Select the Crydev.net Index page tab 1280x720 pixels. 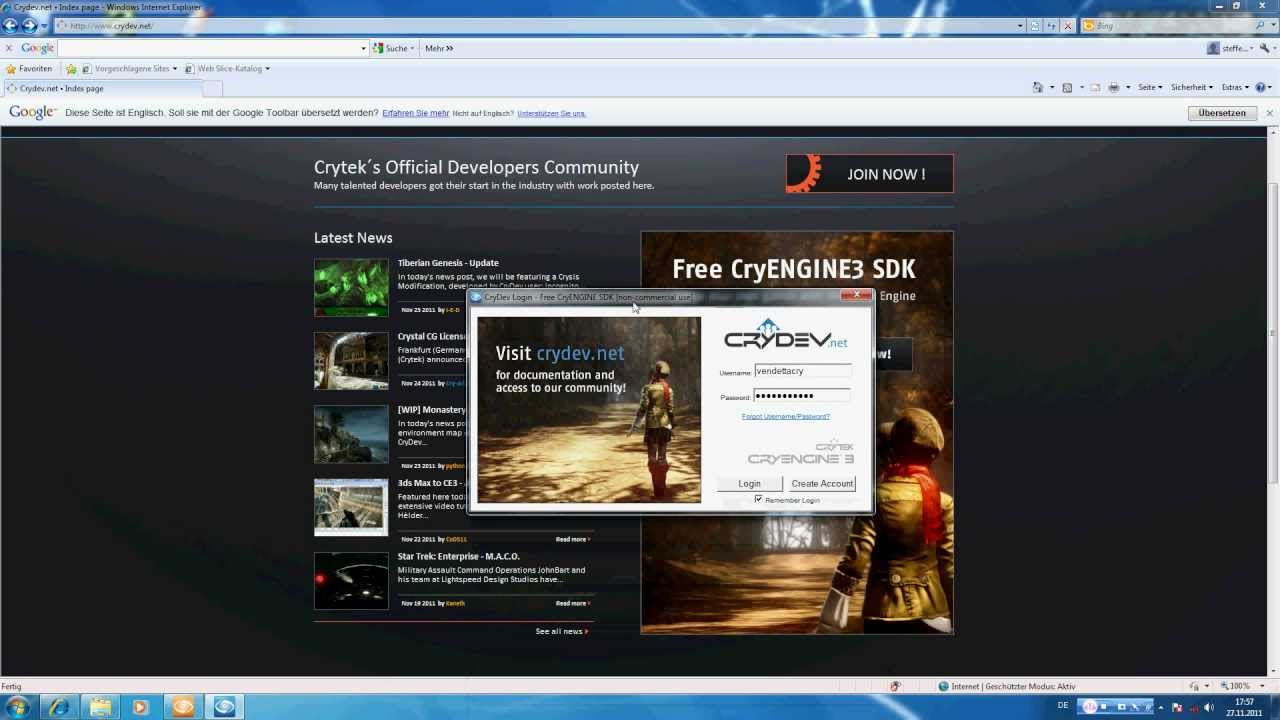coord(101,88)
